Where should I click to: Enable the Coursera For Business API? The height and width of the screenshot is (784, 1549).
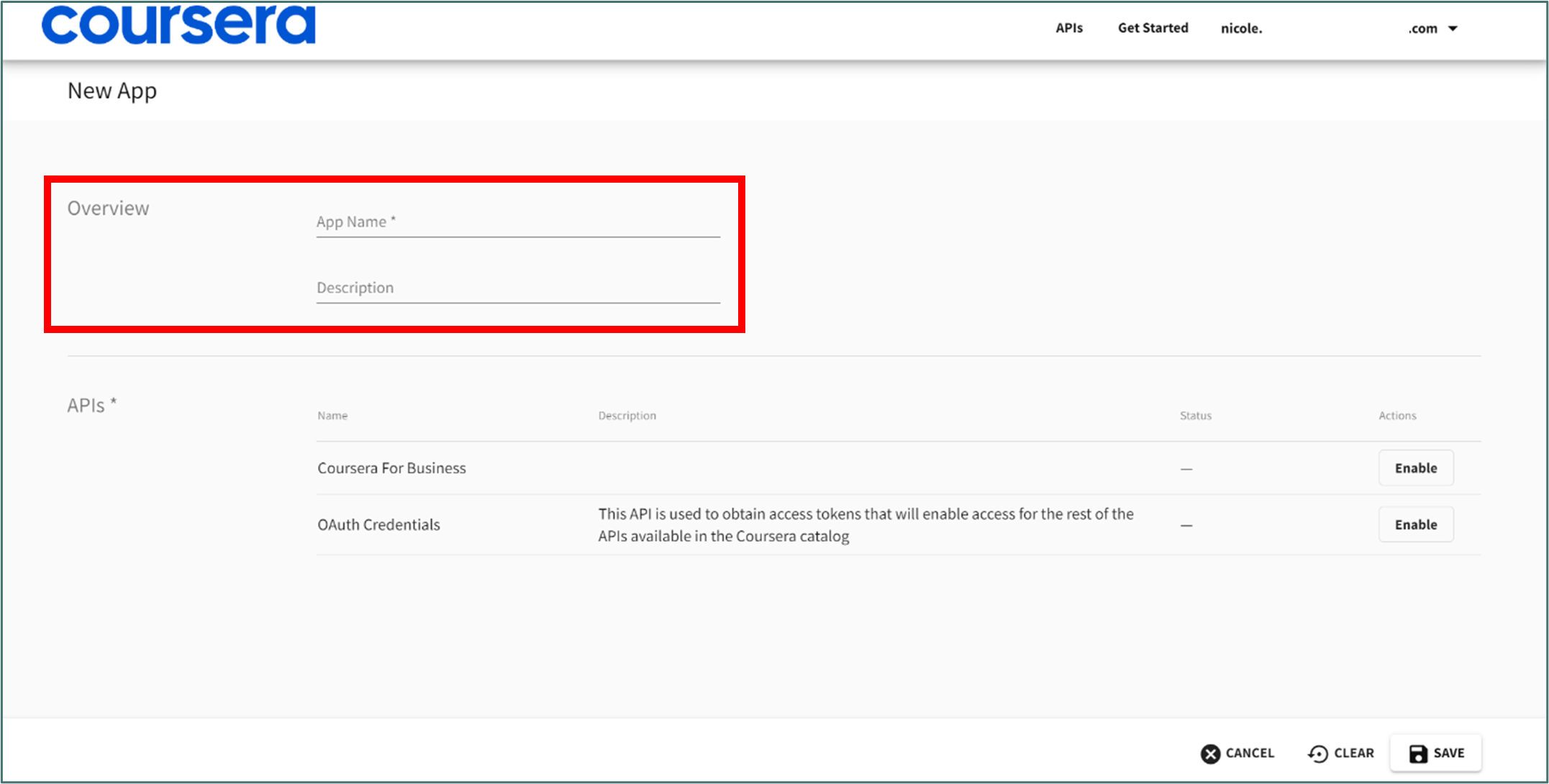click(x=1415, y=468)
